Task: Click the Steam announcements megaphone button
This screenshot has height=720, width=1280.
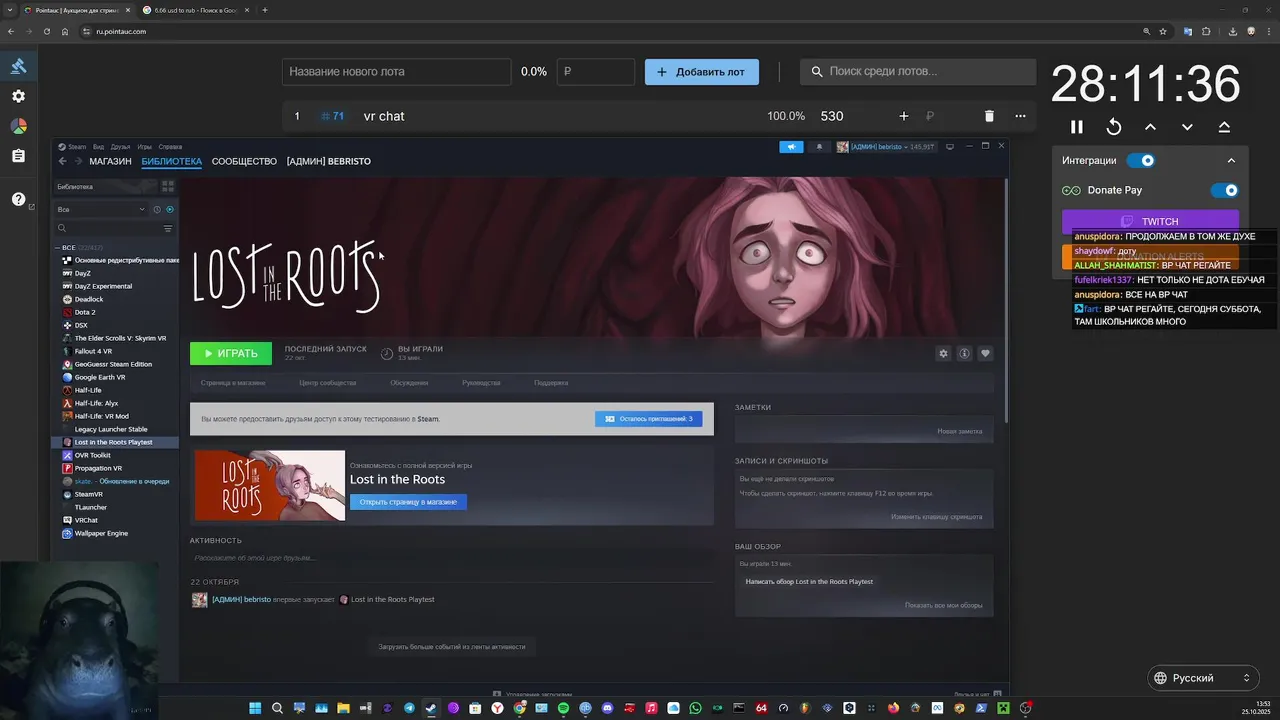Action: click(791, 147)
